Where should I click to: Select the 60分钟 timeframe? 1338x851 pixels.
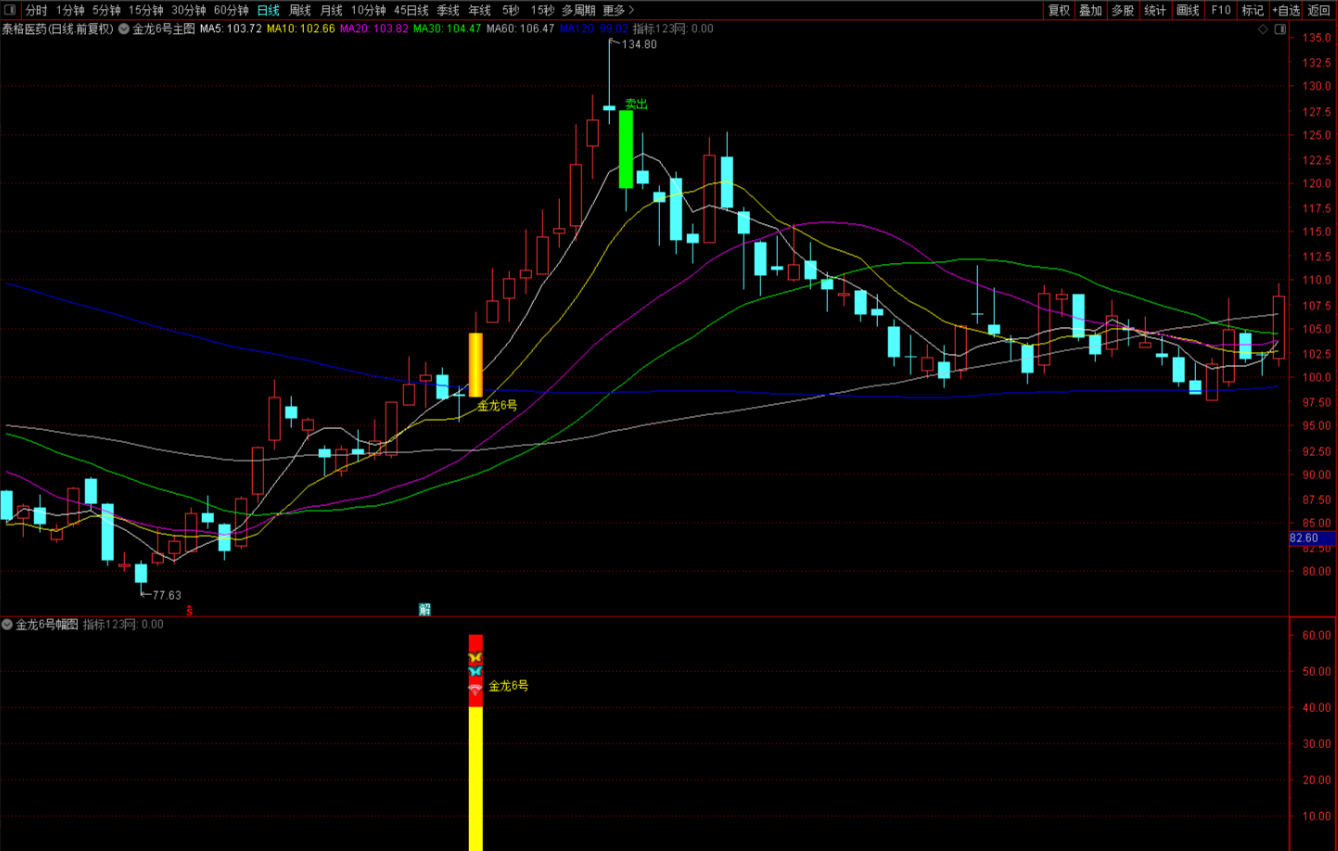pyautogui.click(x=231, y=10)
